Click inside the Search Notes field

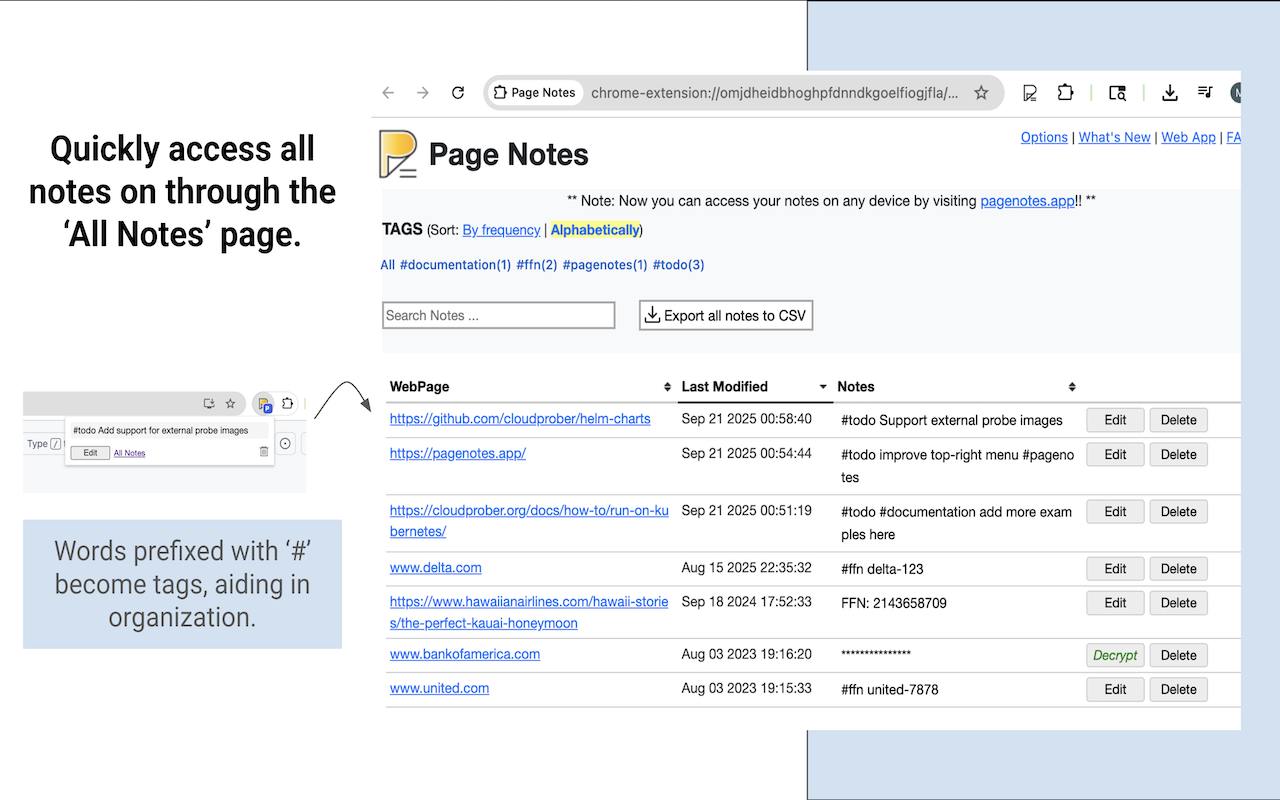498,315
